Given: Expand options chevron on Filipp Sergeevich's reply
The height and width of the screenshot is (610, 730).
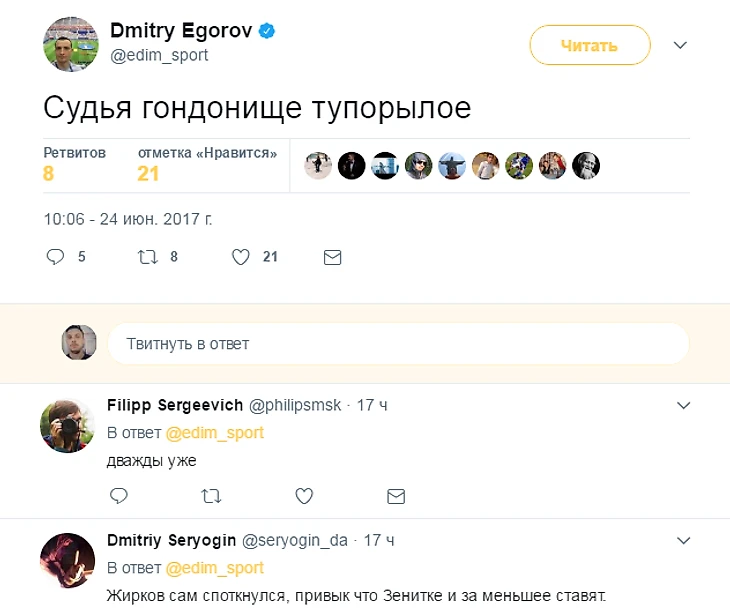Looking at the screenshot, I should point(684,405).
